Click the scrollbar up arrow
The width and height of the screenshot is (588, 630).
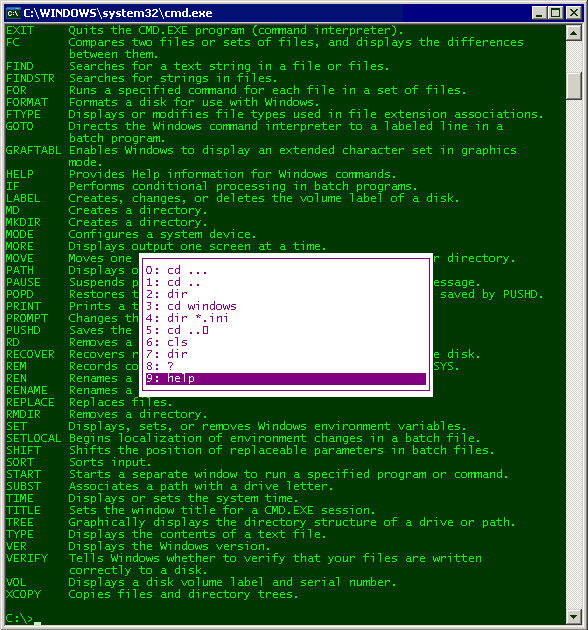pos(574,33)
